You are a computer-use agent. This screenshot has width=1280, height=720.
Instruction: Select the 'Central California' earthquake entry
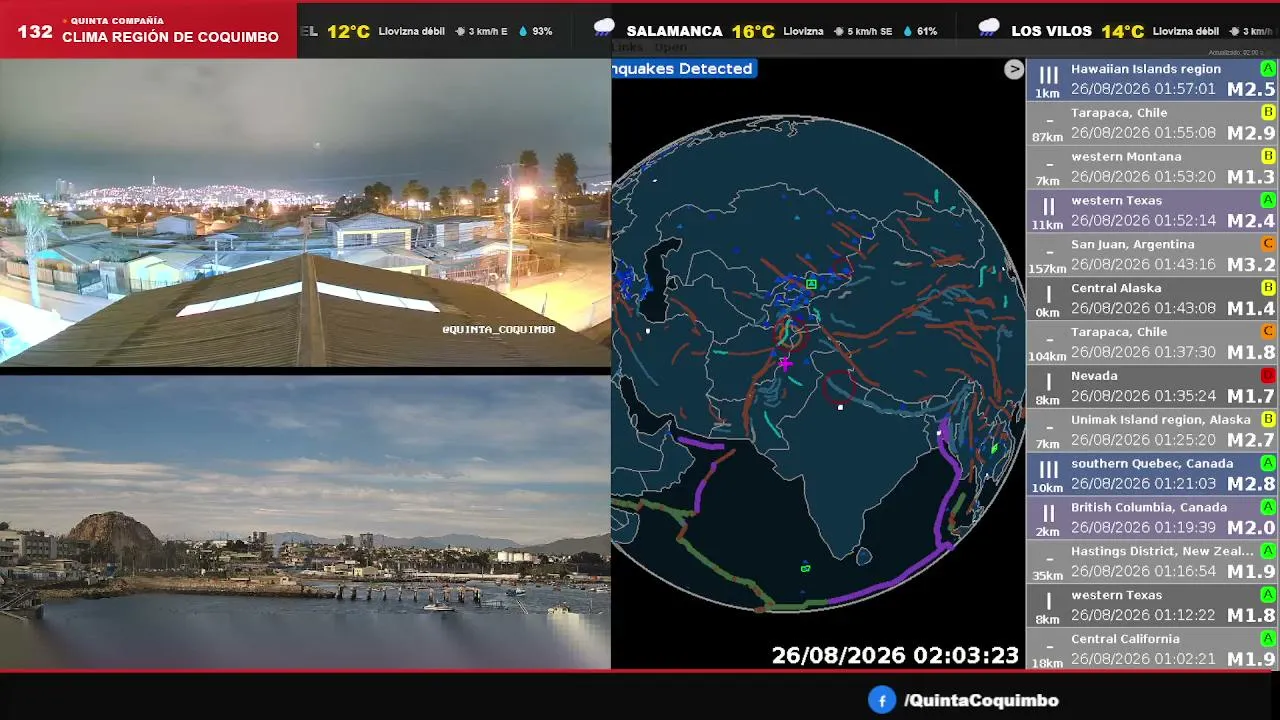pyautogui.click(x=1153, y=649)
